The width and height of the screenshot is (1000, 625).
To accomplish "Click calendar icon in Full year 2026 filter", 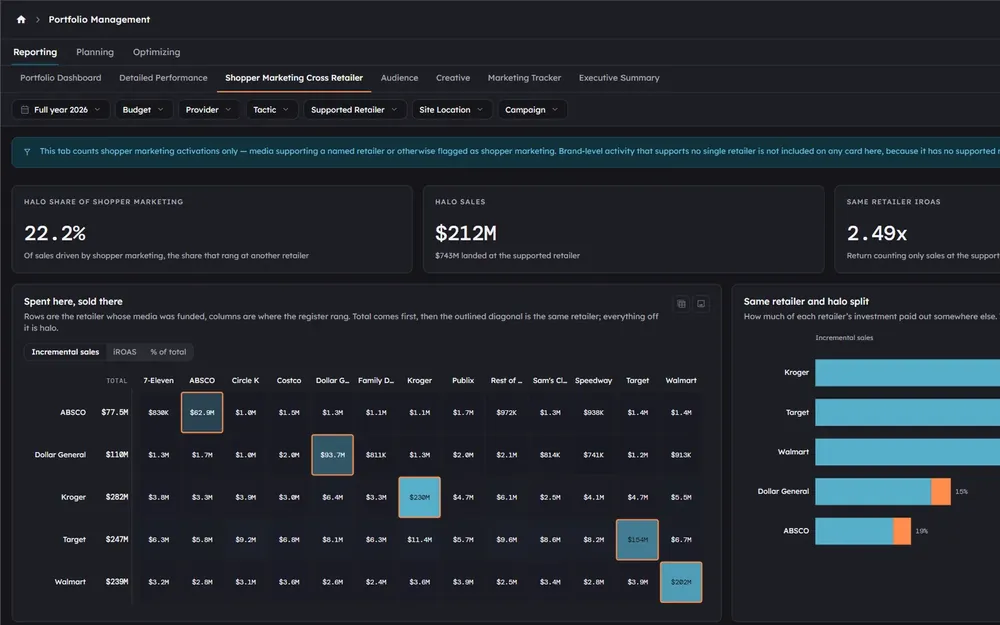I will pyautogui.click(x=25, y=110).
